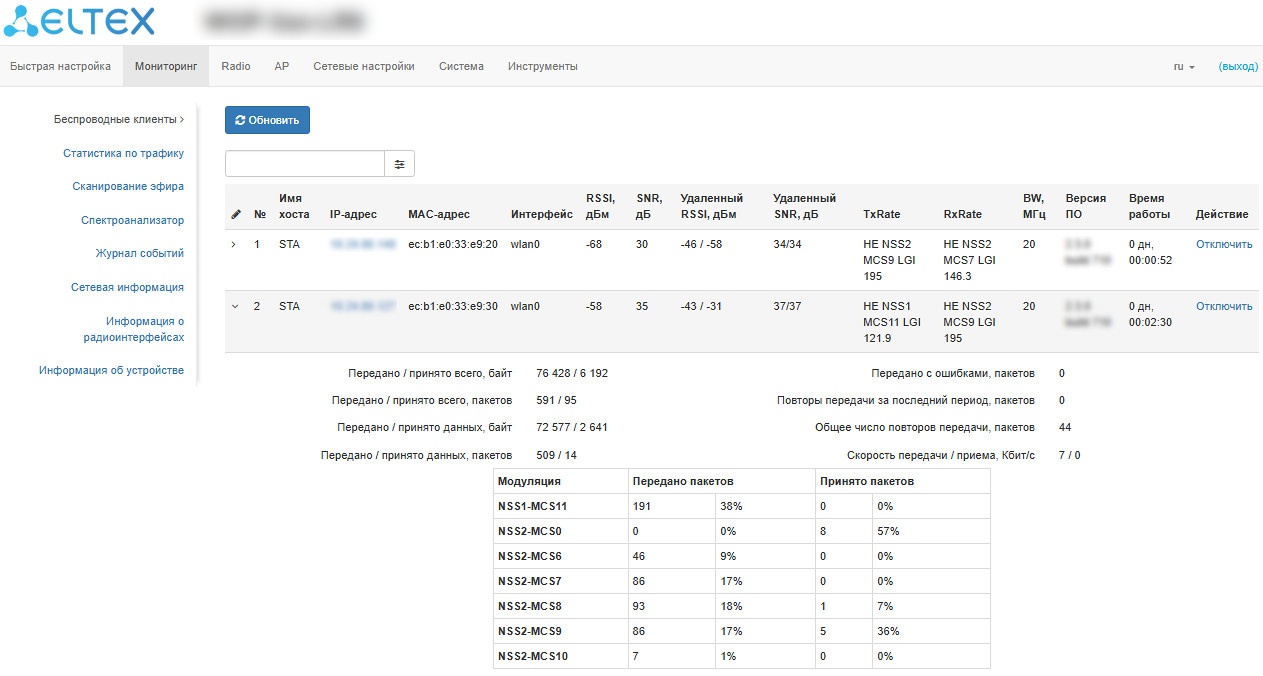Disconnect client 2 via Отключить link
This screenshot has width=1263, height=676.
tap(1223, 307)
